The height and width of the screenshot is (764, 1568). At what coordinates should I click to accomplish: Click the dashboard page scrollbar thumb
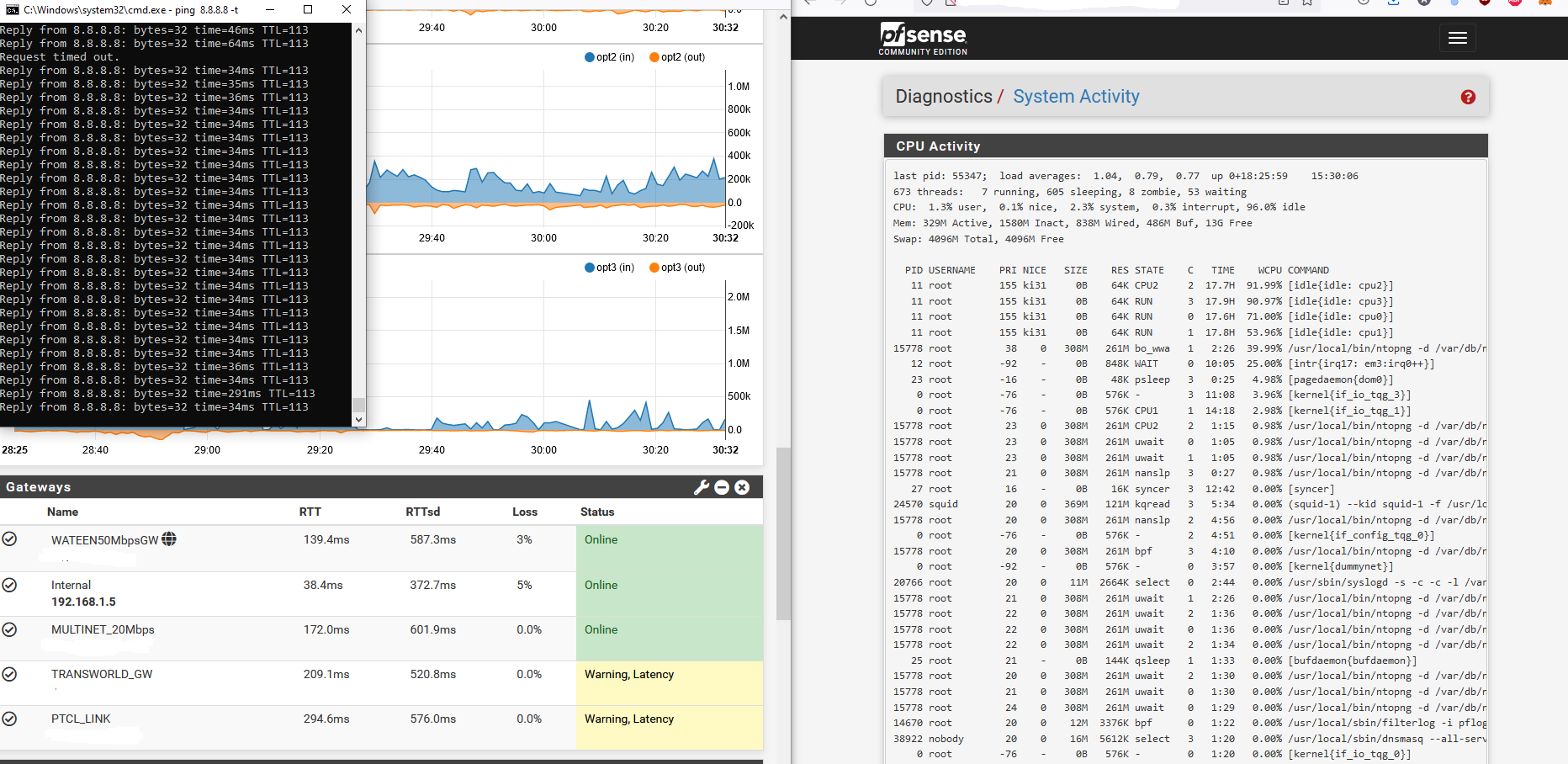click(783, 533)
